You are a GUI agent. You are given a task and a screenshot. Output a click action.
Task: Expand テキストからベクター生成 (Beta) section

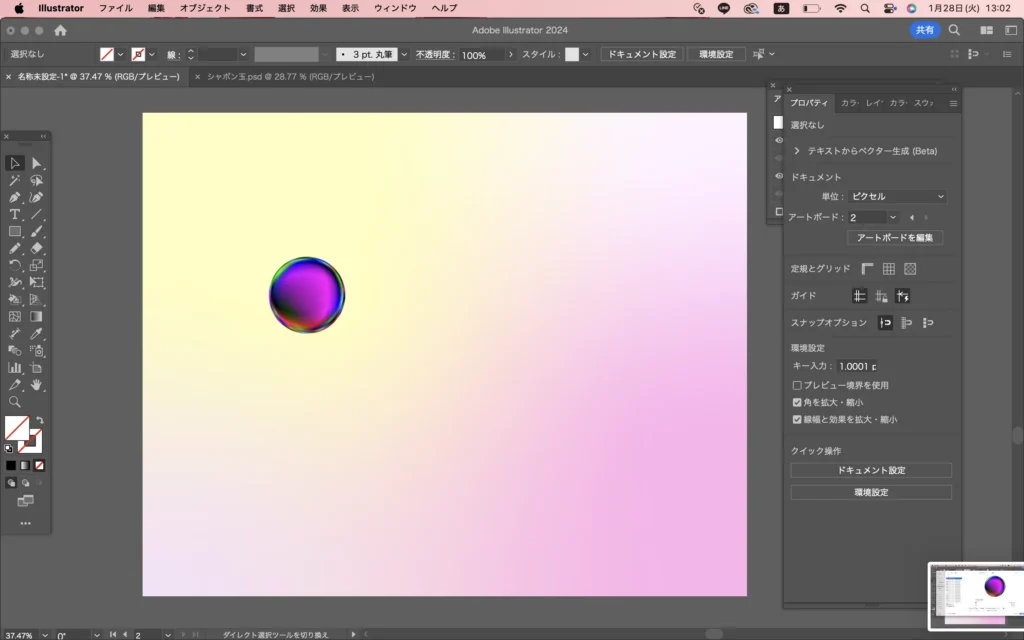point(797,151)
